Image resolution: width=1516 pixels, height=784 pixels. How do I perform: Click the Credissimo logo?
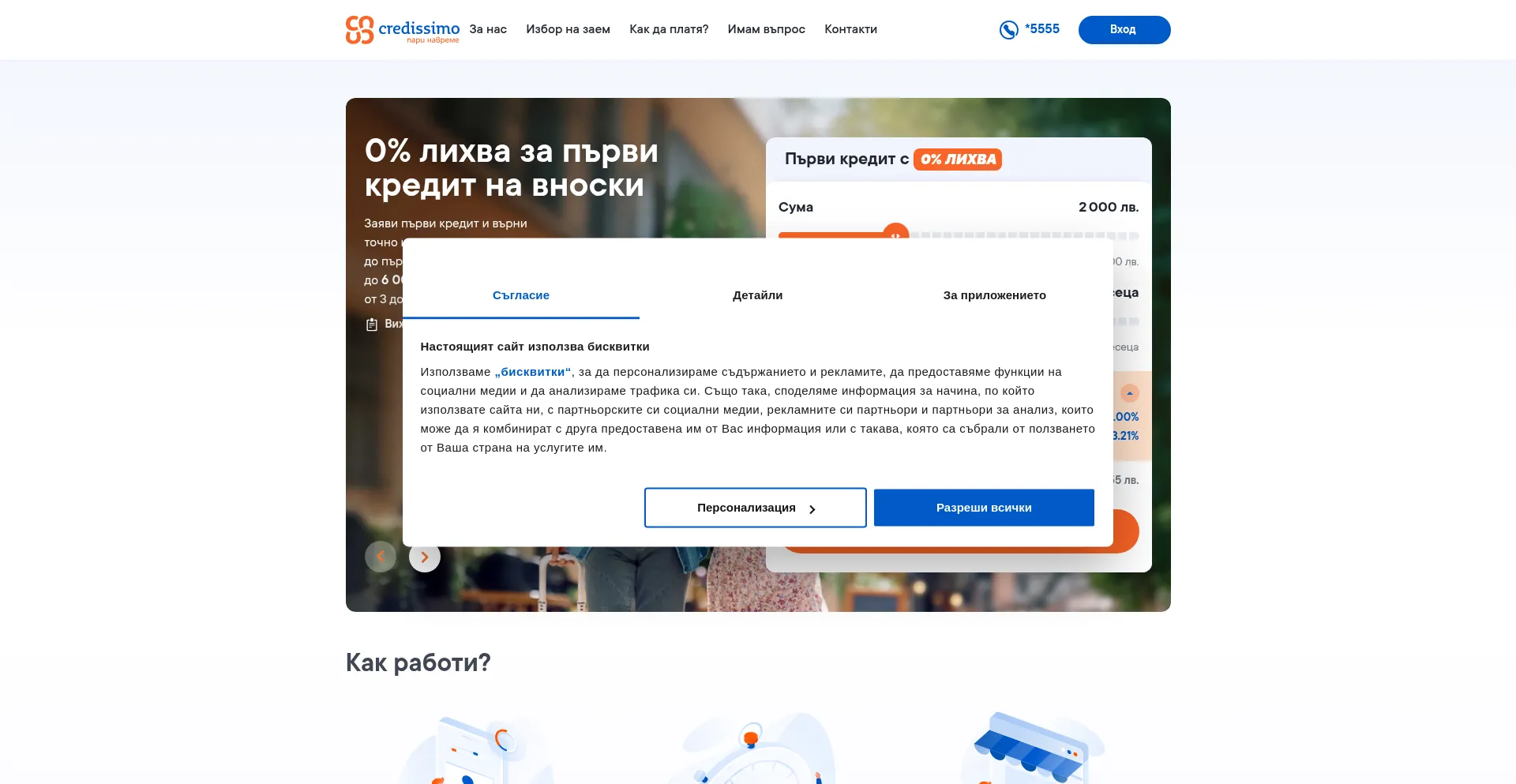pos(403,30)
